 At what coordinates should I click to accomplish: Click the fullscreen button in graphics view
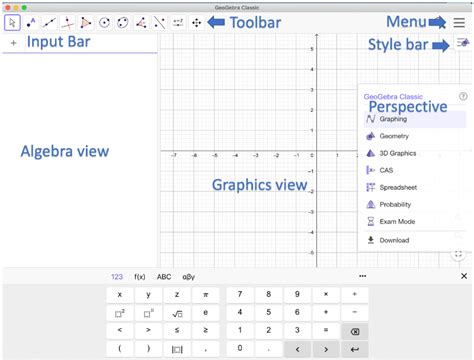point(458,255)
